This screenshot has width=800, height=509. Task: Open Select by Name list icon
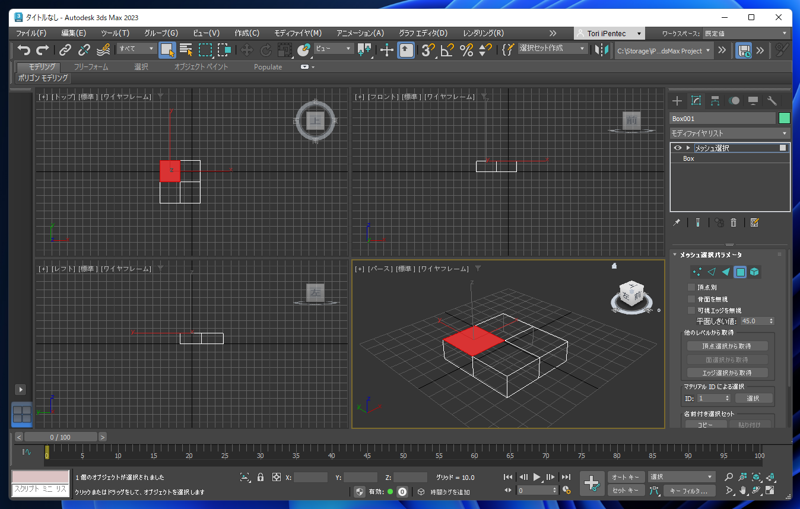(x=186, y=50)
